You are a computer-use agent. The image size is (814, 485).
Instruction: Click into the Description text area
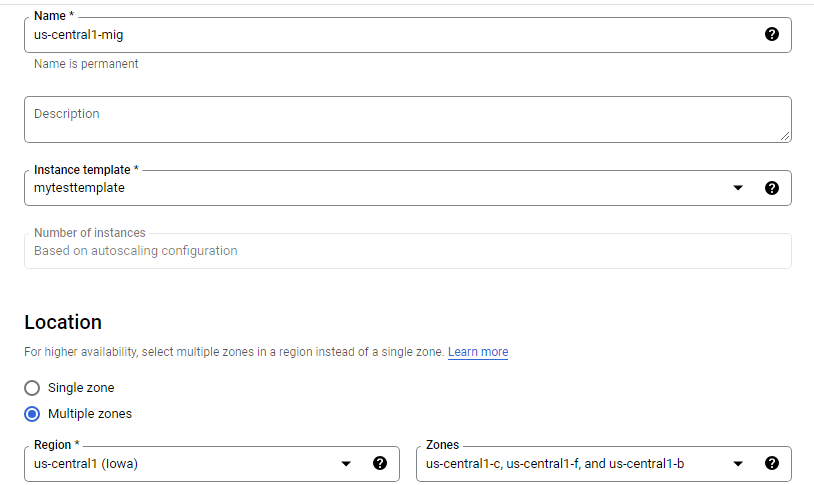pyautogui.click(x=408, y=119)
